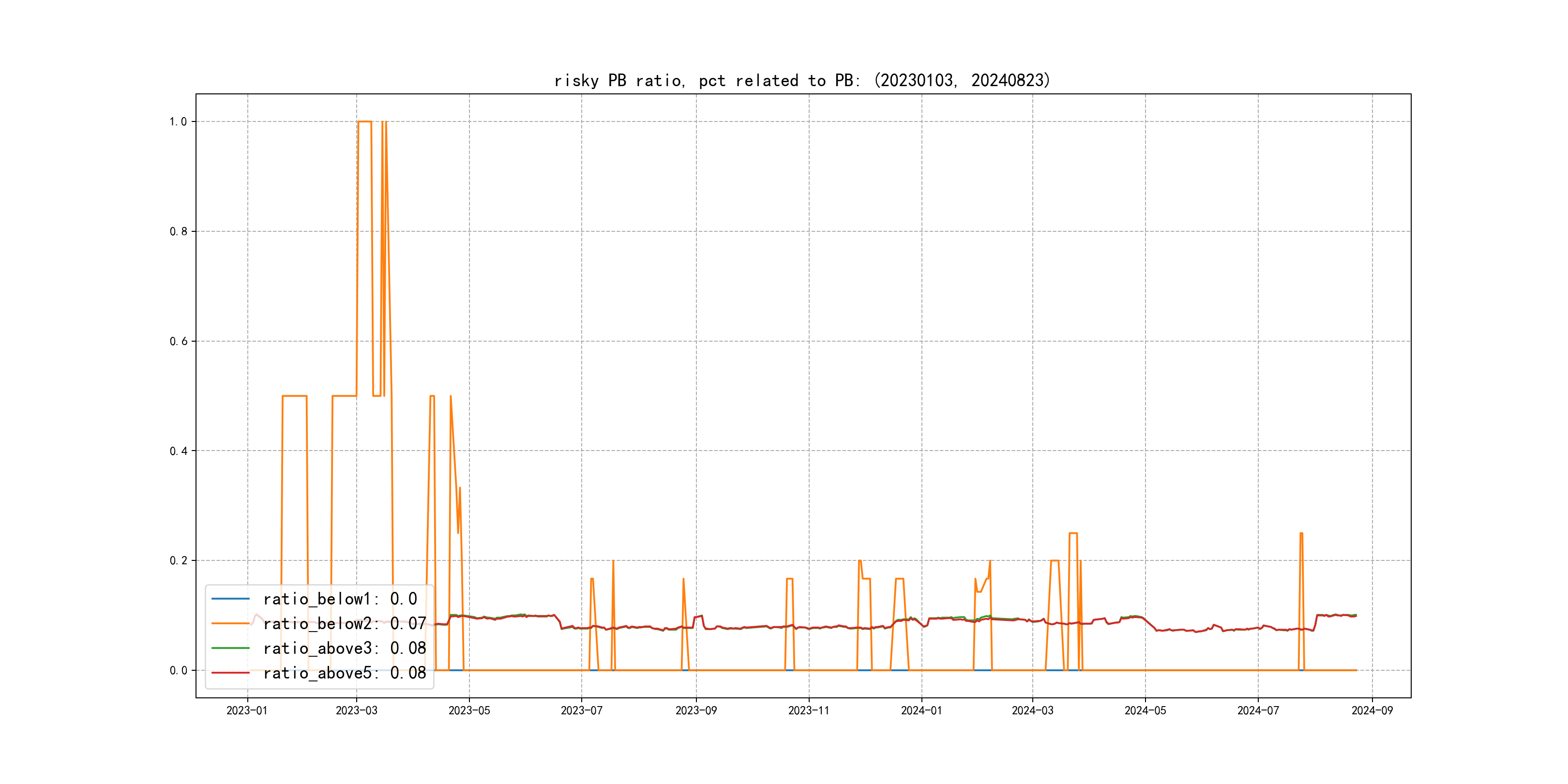
Task: Click the 0.8 y-axis tick label
Action: click(178, 231)
